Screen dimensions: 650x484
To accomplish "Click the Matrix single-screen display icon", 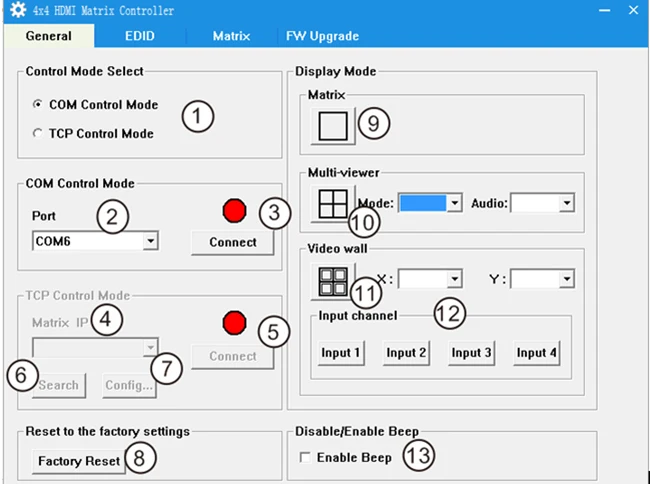I will pyautogui.click(x=333, y=126).
